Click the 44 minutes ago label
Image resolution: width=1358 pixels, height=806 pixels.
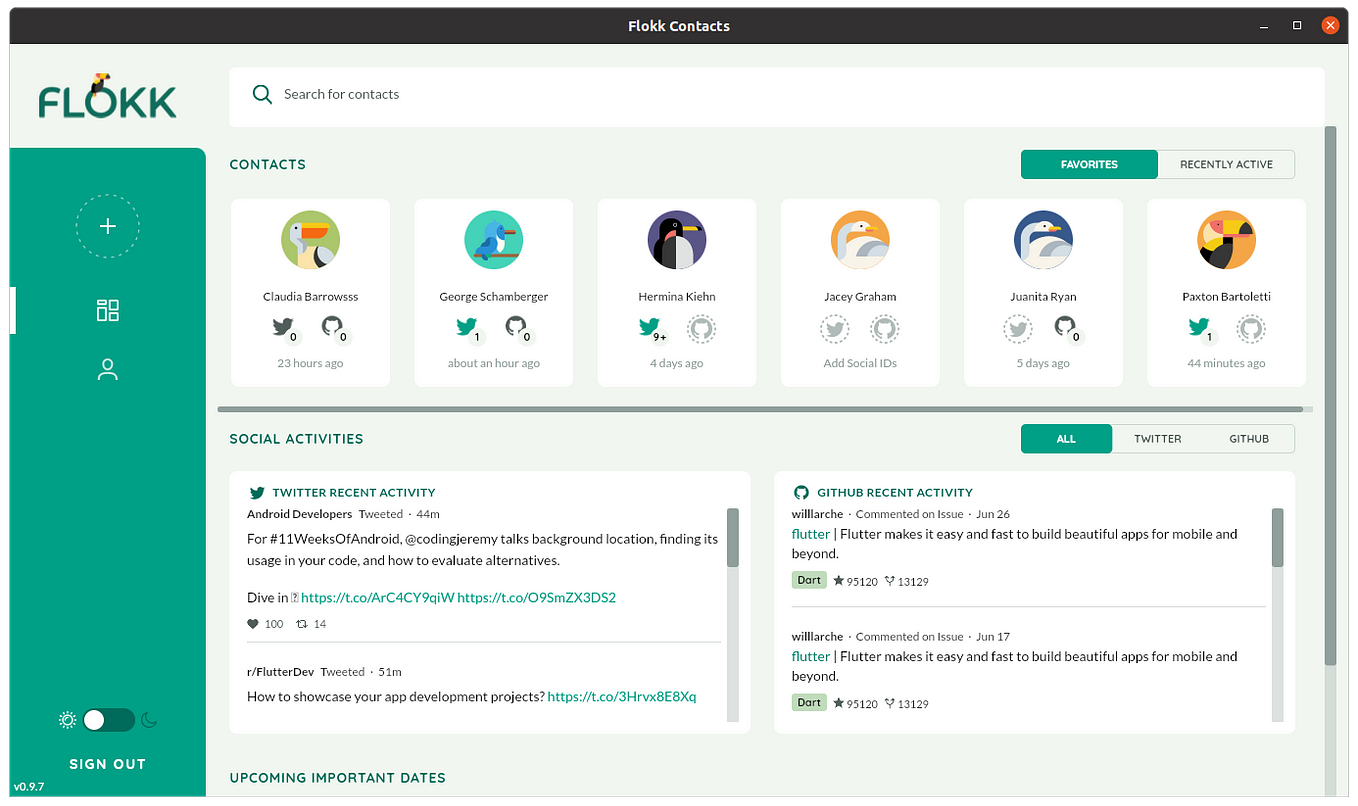point(1226,364)
